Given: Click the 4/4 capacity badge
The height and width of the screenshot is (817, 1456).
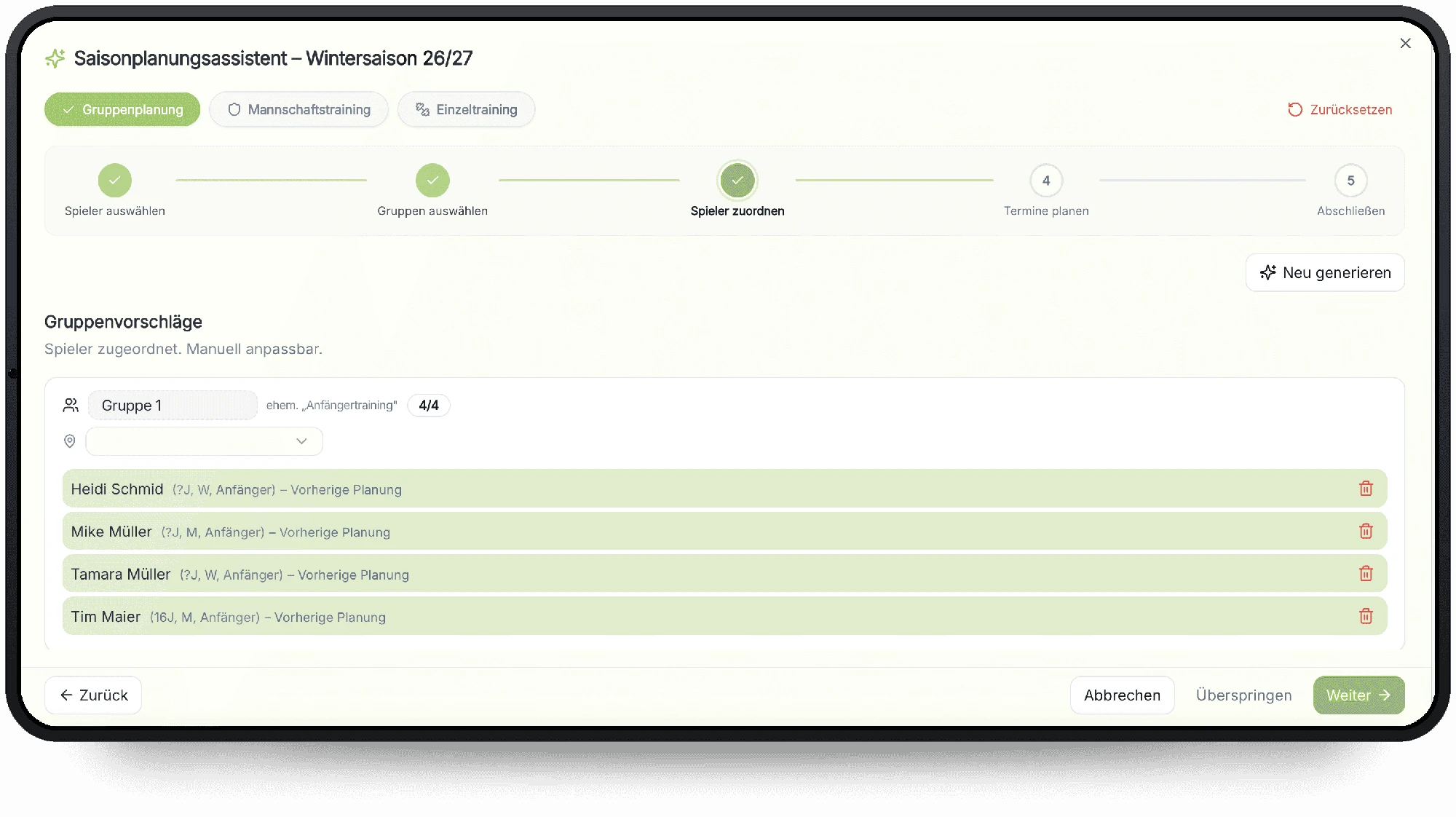Looking at the screenshot, I should click(429, 406).
